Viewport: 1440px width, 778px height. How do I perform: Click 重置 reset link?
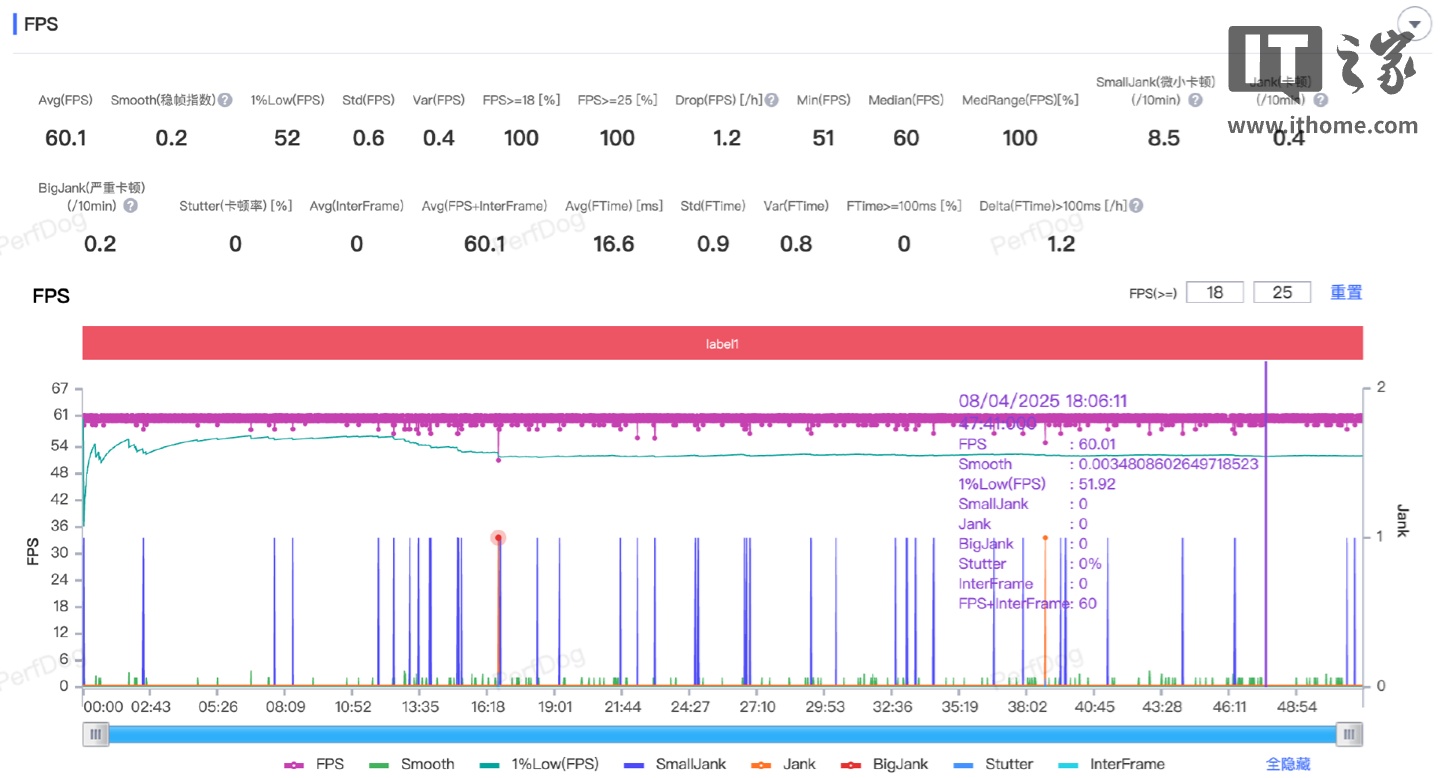click(x=1346, y=292)
